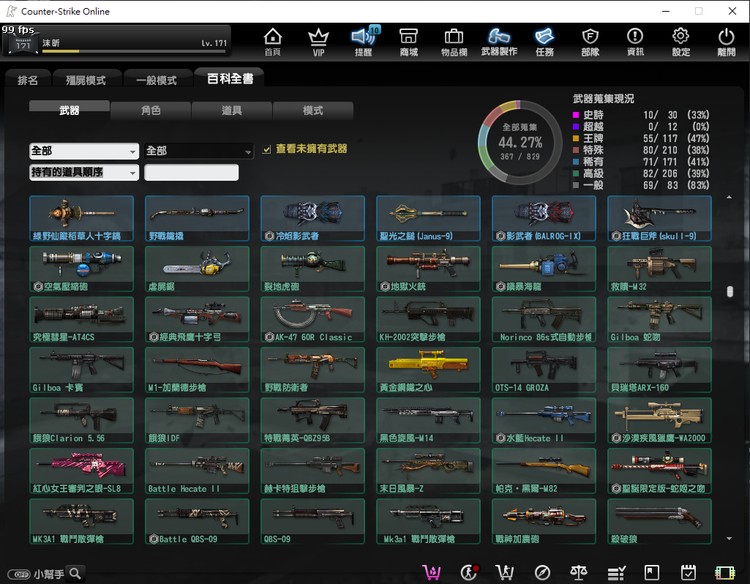Screen dimensions: 750x584
Task: Open the 部隊 clan shield icon
Action: click(590, 42)
